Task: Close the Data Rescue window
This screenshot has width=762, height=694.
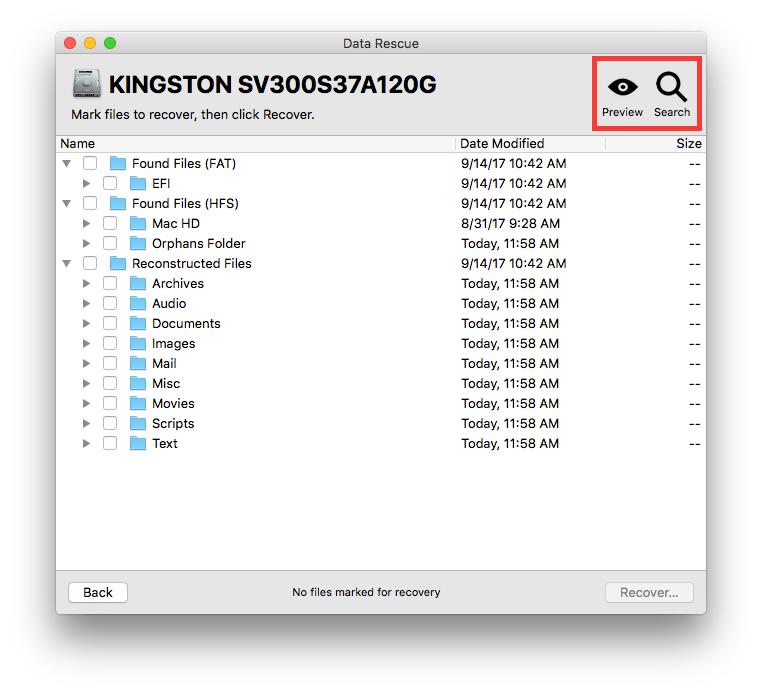Action: 70,43
